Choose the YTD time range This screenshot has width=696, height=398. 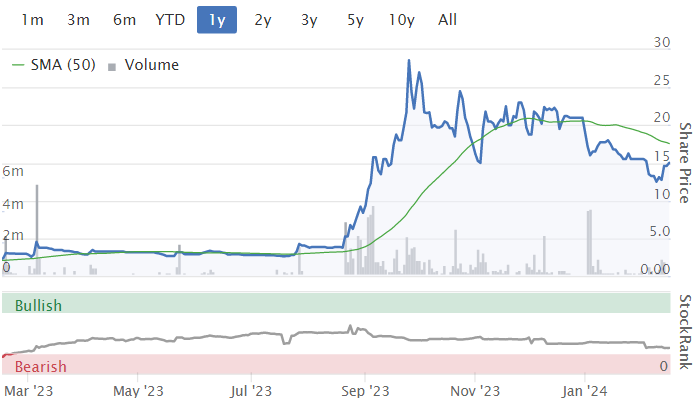point(170,20)
